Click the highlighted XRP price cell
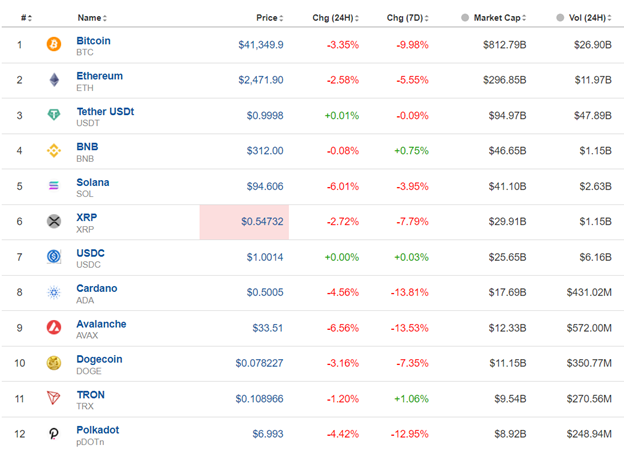The height and width of the screenshot is (449, 624). 244,221
